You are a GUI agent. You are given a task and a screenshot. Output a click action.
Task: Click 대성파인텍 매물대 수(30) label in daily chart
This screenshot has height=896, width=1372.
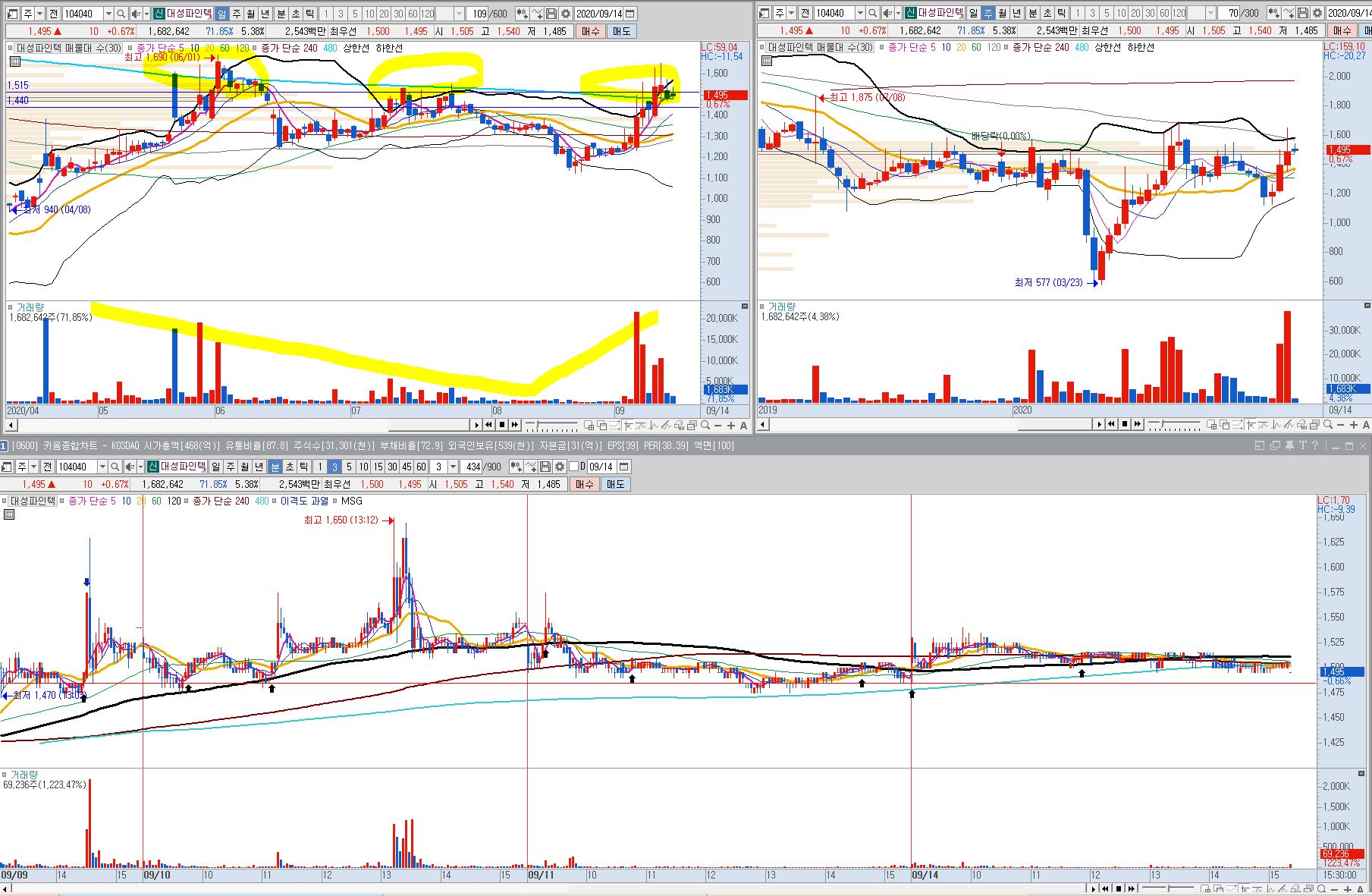[x=69, y=48]
